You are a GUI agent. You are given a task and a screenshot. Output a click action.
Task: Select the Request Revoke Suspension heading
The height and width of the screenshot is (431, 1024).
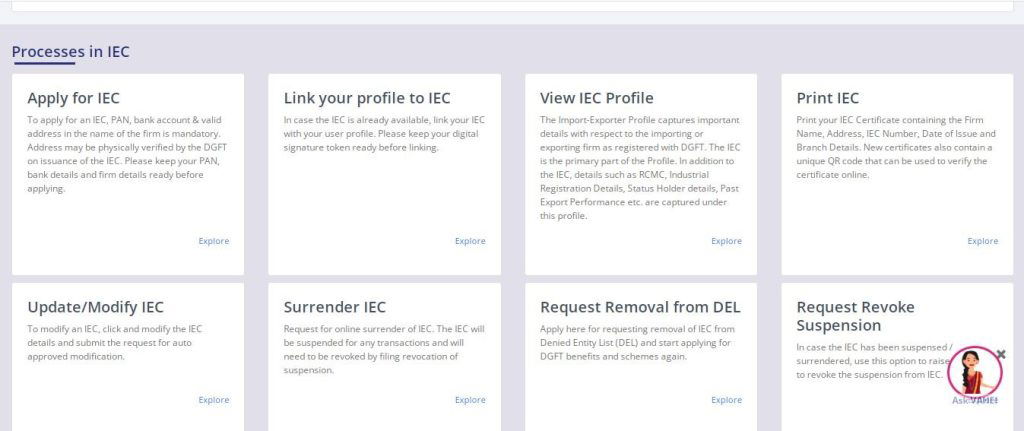[855, 316]
